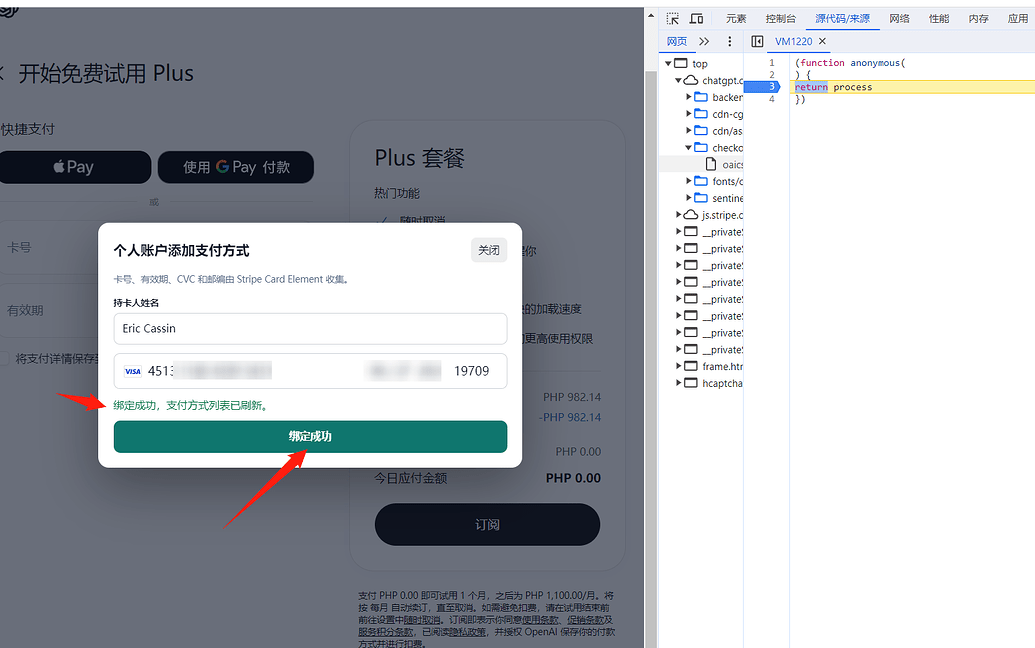This screenshot has height=648, width=1035.
Task: Show more navigator tabs with double chevron
Action: pyautogui.click(x=704, y=42)
